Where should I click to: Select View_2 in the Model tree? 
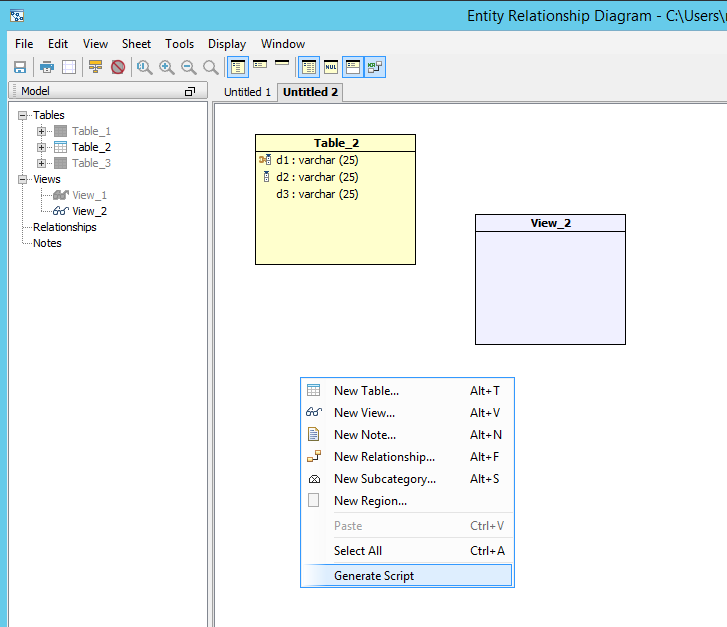tap(89, 211)
